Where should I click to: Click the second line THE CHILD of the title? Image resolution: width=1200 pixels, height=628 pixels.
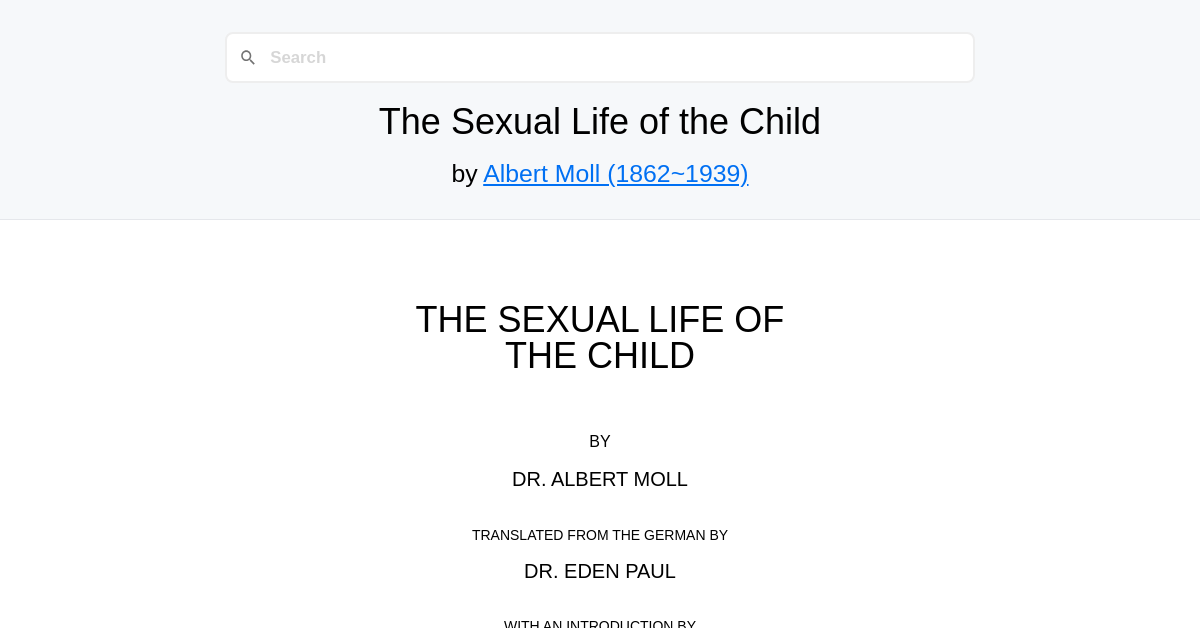coord(599,355)
